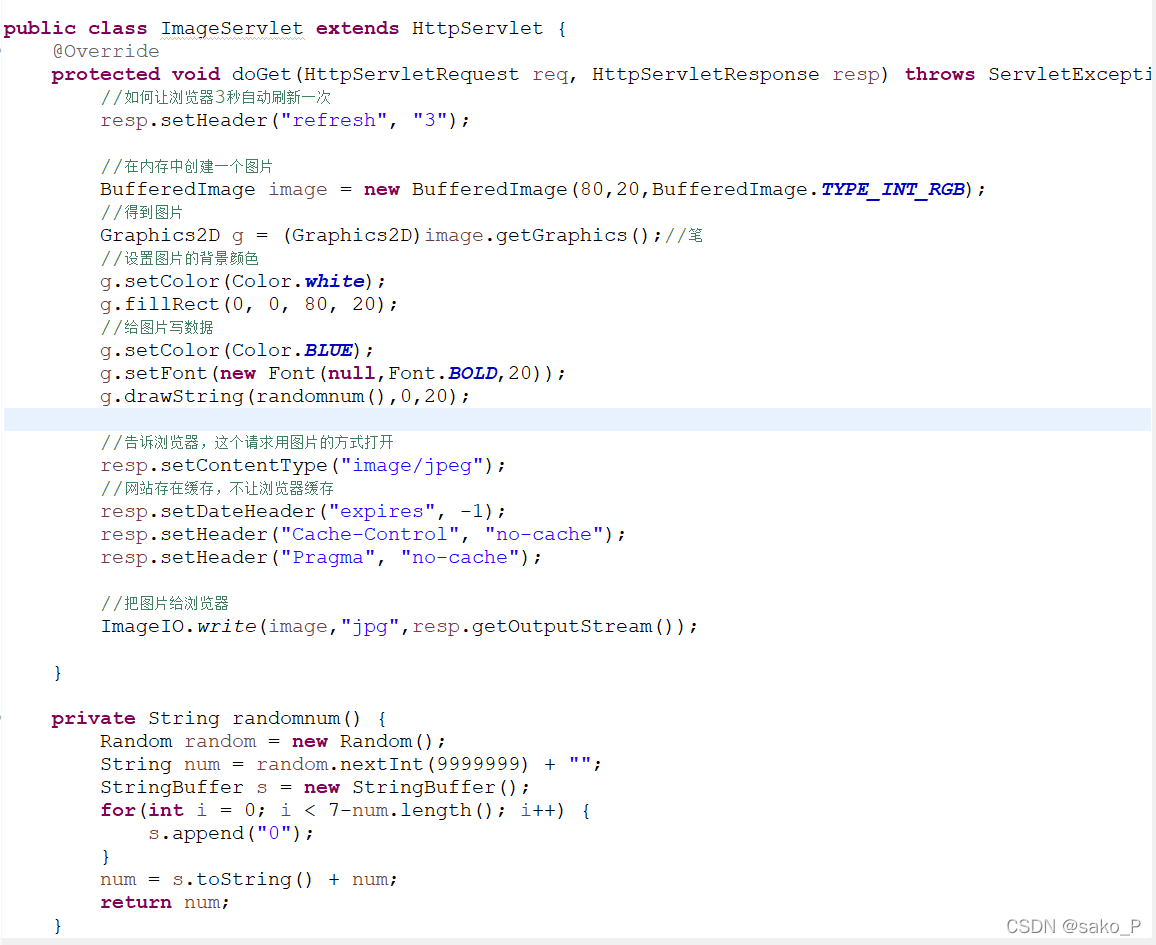1156x945 pixels.
Task: Click the "Pragma" string
Action: 327,558
